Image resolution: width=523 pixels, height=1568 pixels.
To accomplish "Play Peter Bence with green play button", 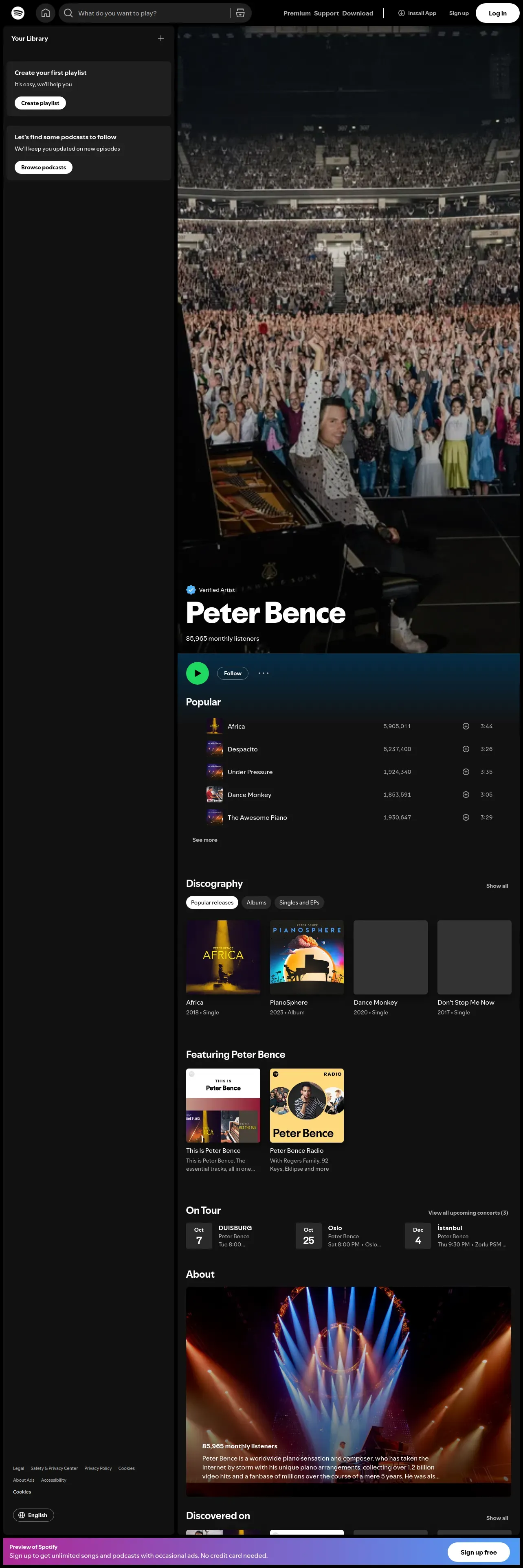I will (x=197, y=673).
